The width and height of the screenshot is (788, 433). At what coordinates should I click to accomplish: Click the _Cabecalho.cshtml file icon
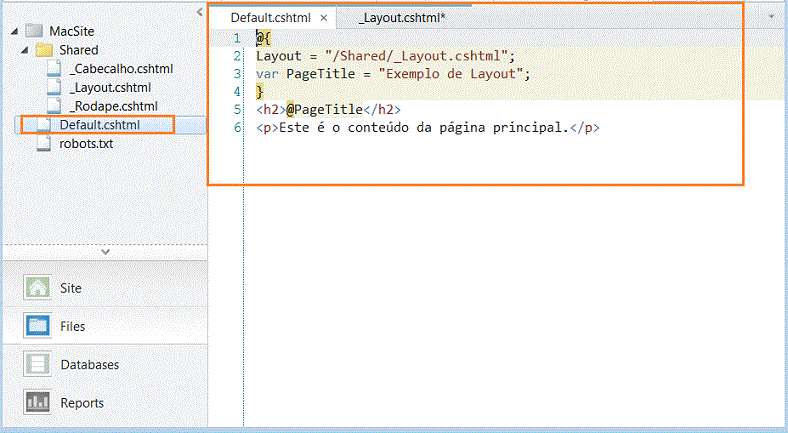tap(54, 68)
